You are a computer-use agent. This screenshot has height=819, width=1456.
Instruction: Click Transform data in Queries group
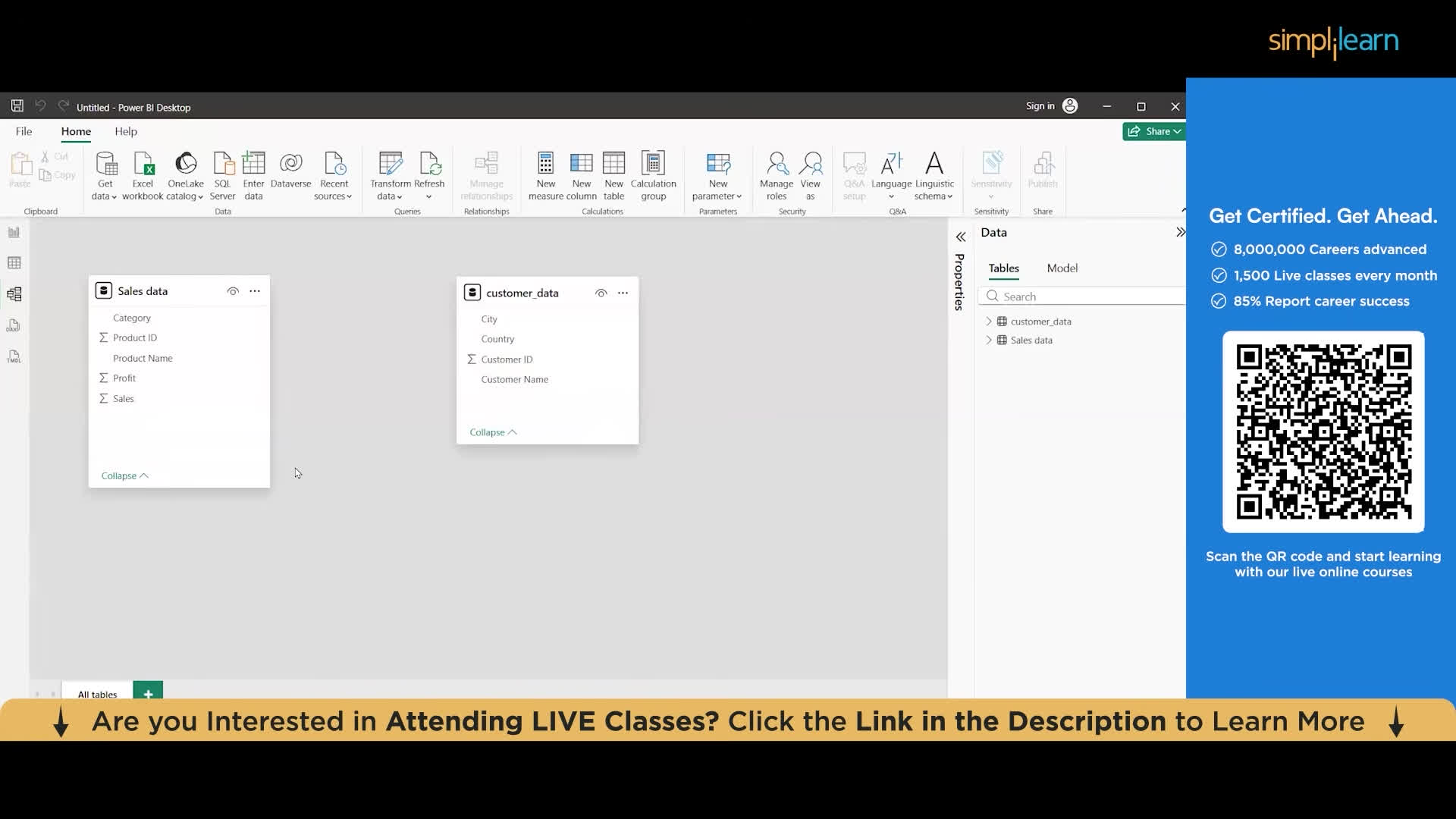(390, 176)
